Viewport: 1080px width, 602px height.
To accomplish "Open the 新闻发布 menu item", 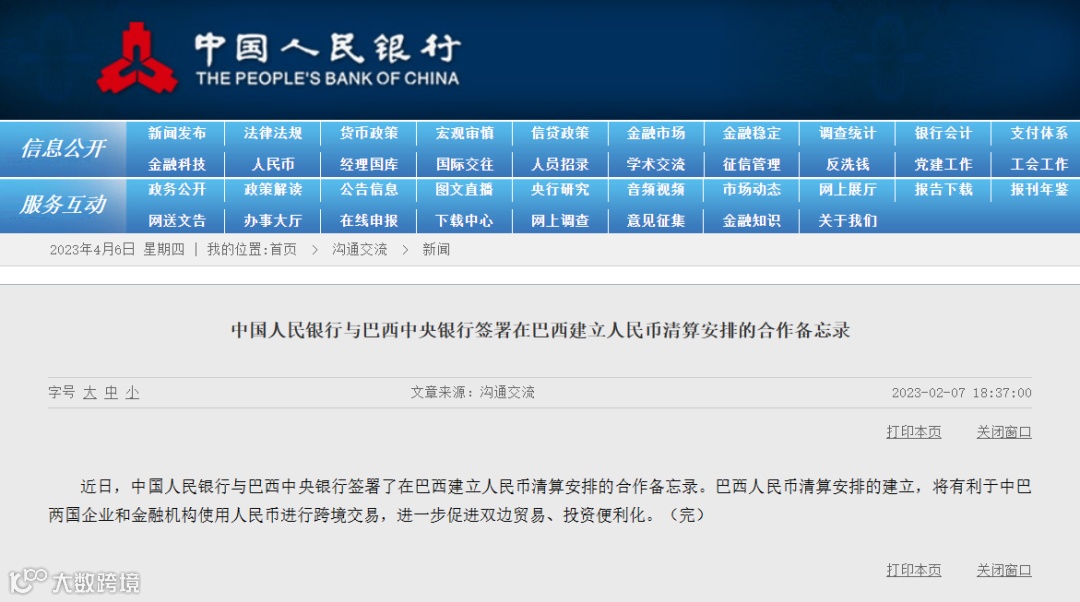I will [x=177, y=133].
